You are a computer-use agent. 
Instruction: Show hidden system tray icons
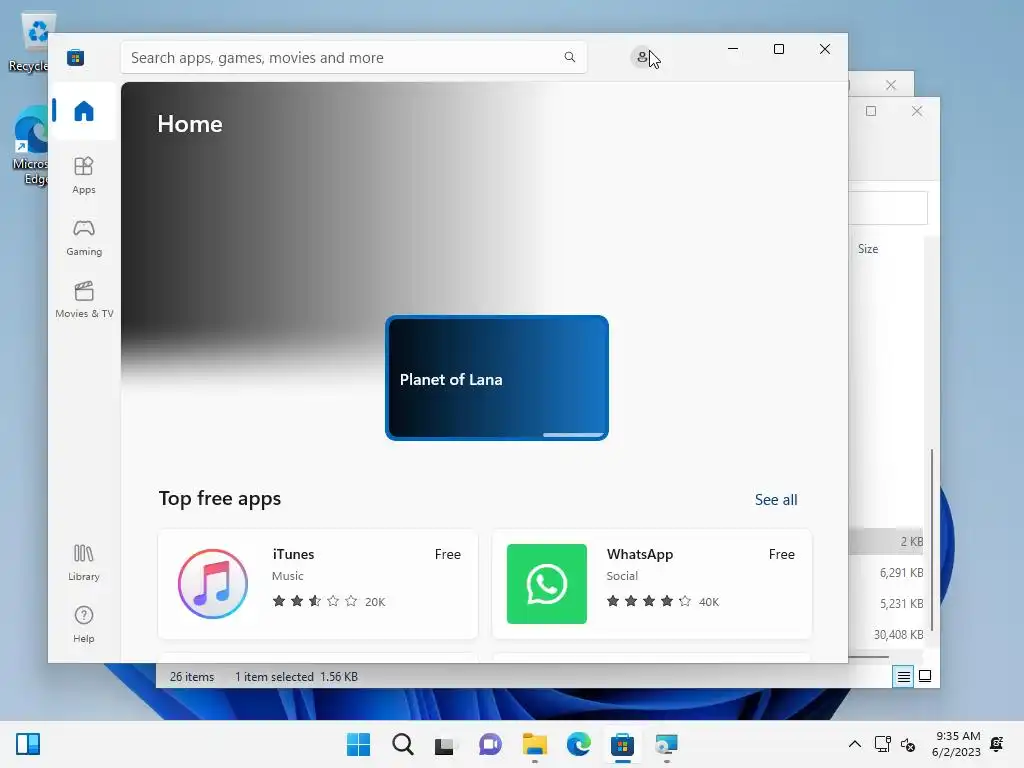coord(854,744)
